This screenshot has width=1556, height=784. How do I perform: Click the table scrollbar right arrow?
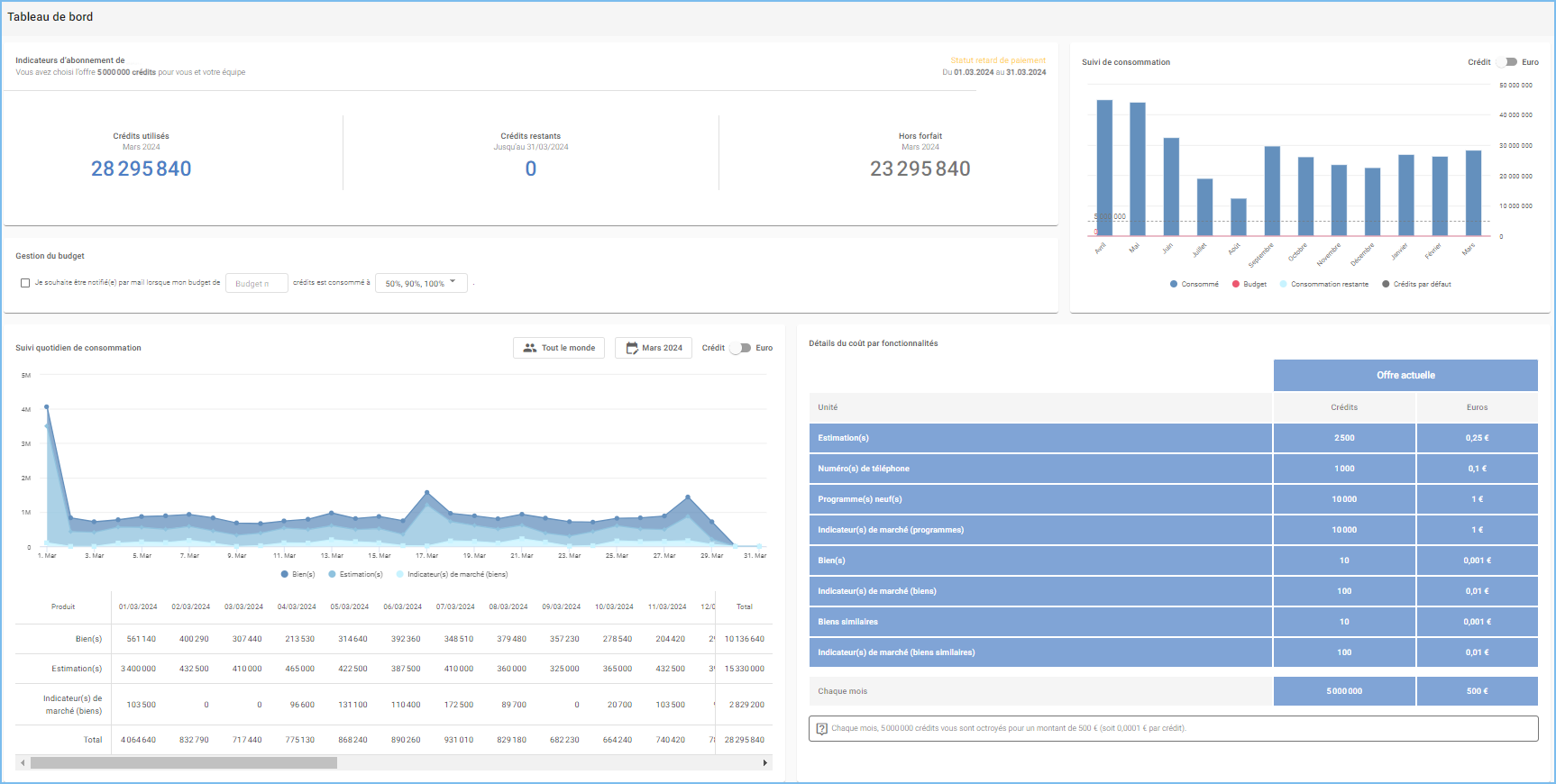765,763
